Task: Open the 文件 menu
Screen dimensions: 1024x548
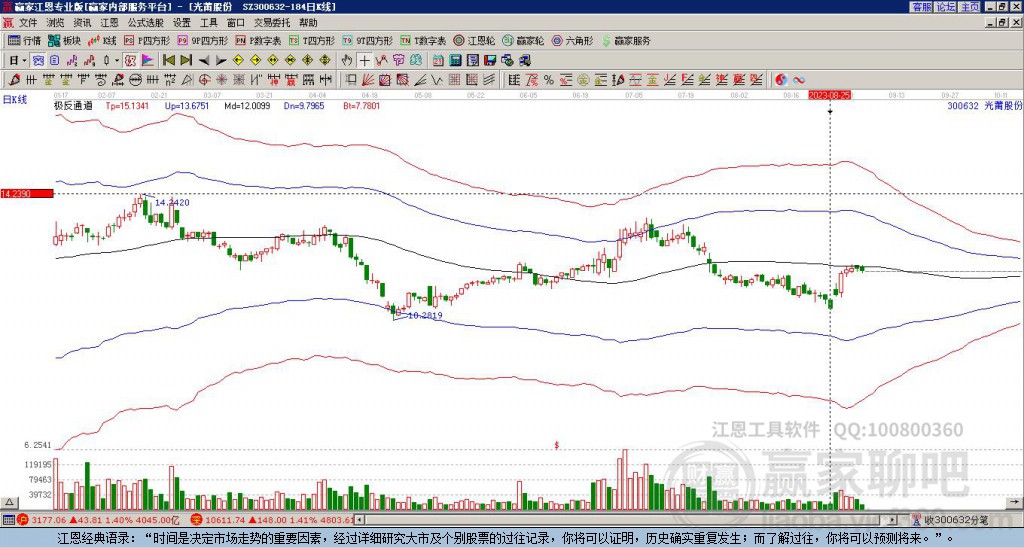Action: tap(28, 23)
